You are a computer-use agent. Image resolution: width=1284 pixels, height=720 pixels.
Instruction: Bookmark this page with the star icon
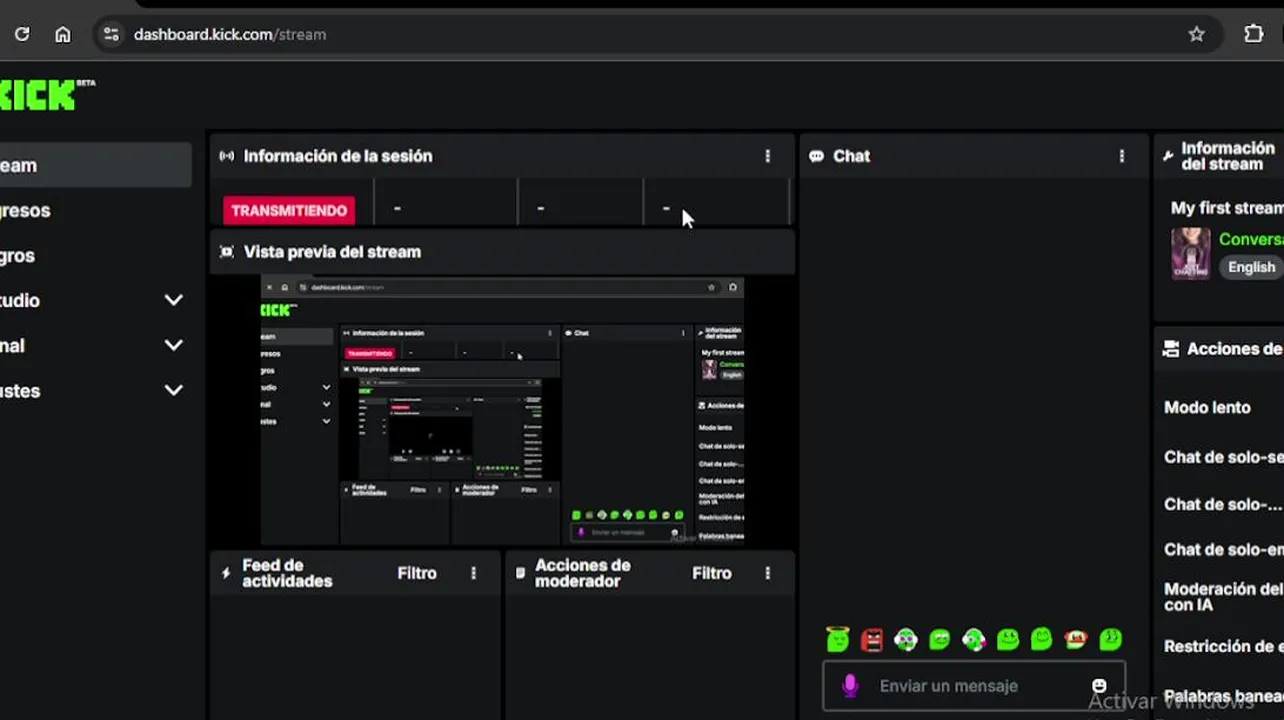pyautogui.click(x=1196, y=34)
